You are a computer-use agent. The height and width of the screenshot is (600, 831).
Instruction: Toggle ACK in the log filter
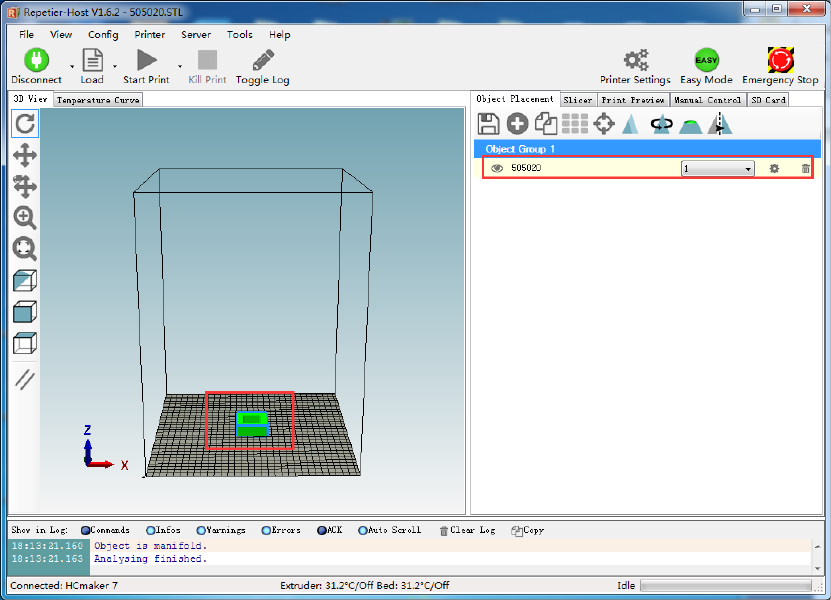pyautogui.click(x=330, y=530)
